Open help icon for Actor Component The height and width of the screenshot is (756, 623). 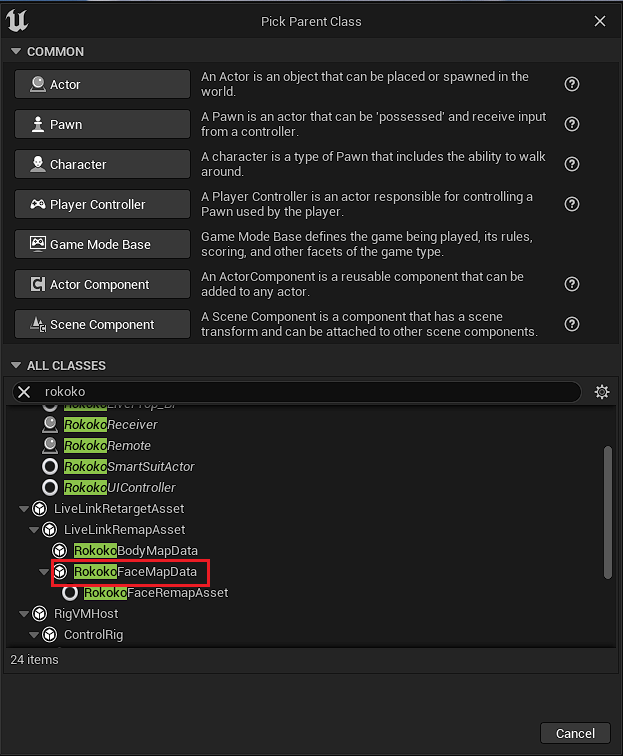572,284
